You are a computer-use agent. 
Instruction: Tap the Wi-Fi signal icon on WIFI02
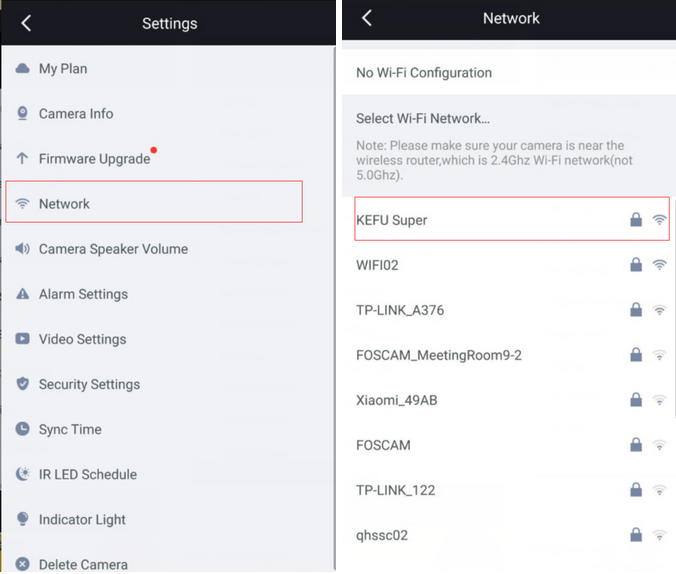659,265
